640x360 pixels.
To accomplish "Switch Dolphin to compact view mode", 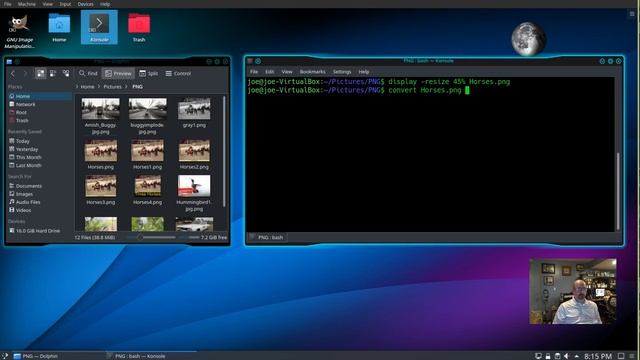I will click(x=53, y=73).
